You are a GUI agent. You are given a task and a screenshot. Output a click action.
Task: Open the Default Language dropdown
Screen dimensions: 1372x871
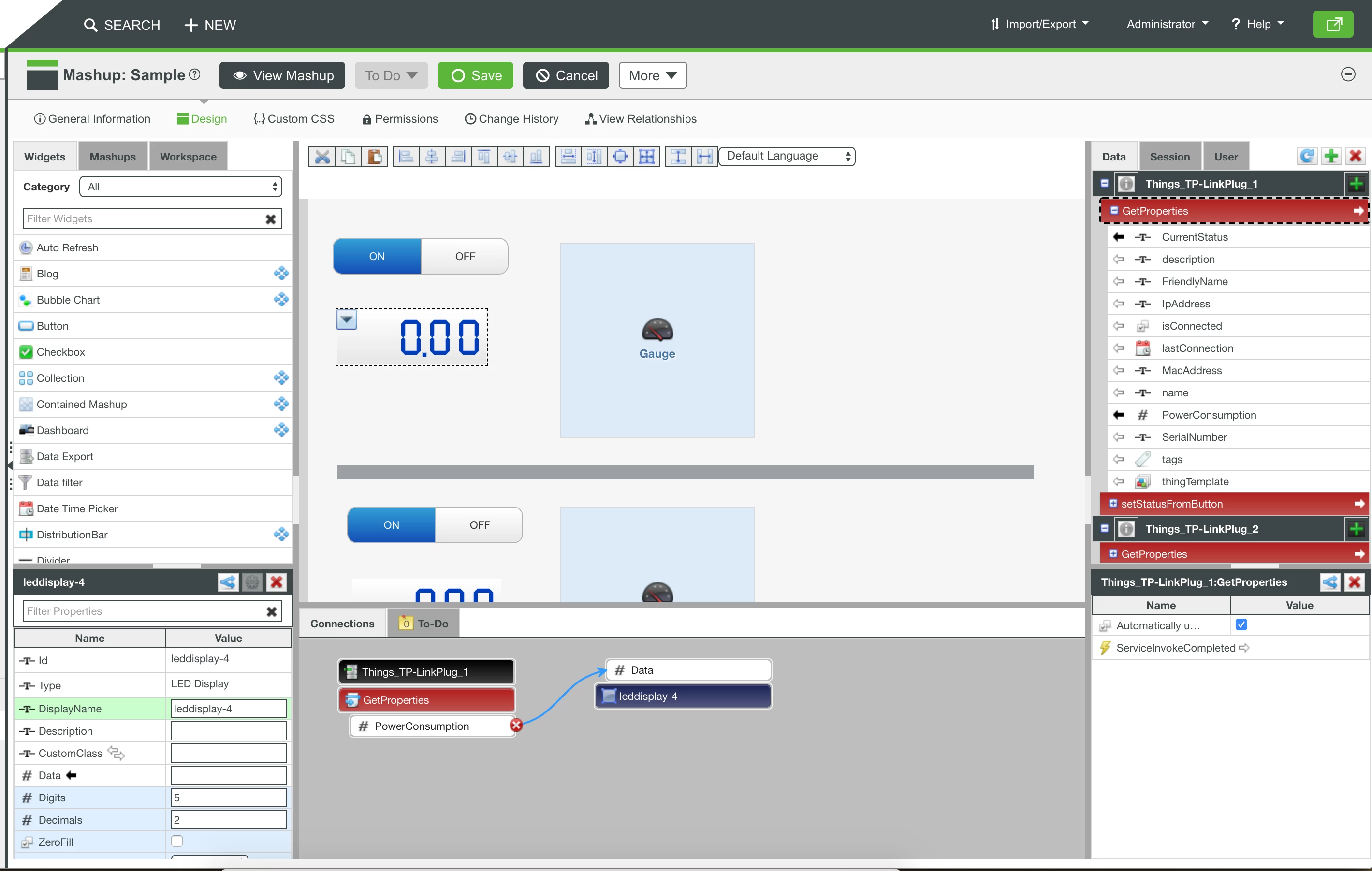pyautogui.click(x=787, y=156)
